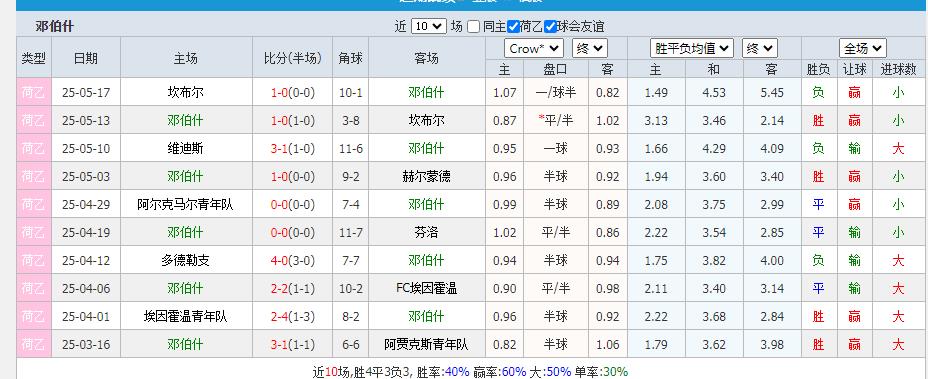The width and height of the screenshot is (928, 379).
Task: Open 赫尔蒙德 team link
Action: coord(426,176)
